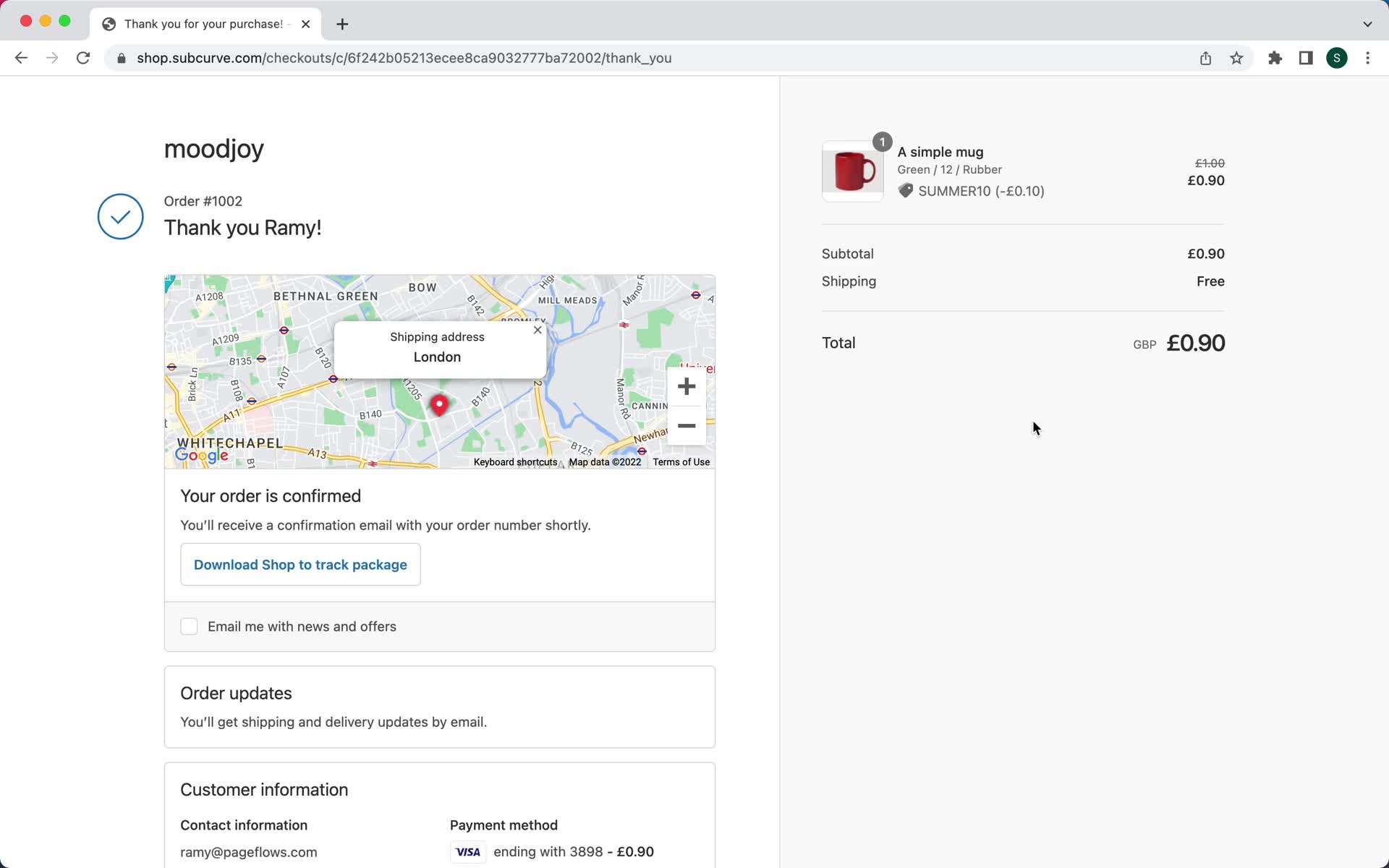Click the Download Shop to track package button

(300, 565)
